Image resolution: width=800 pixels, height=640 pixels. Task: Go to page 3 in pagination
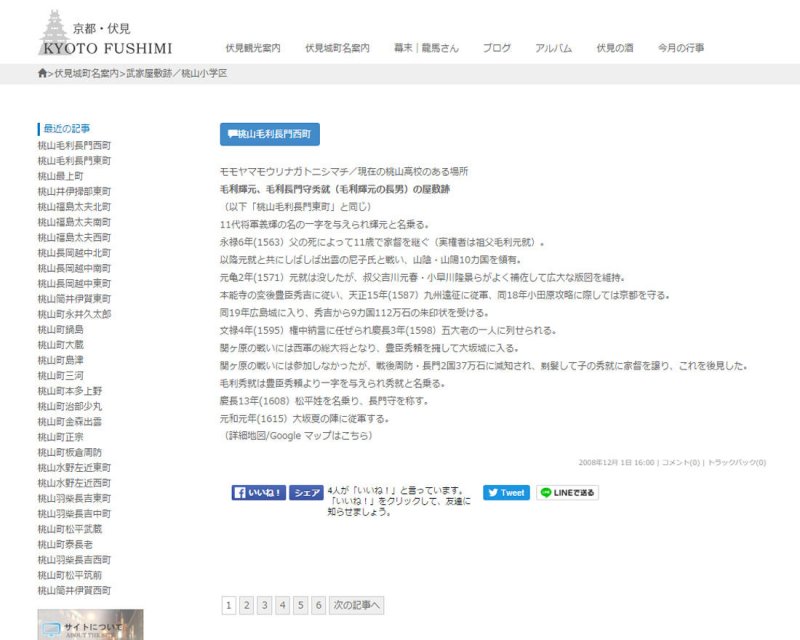(265, 605)
